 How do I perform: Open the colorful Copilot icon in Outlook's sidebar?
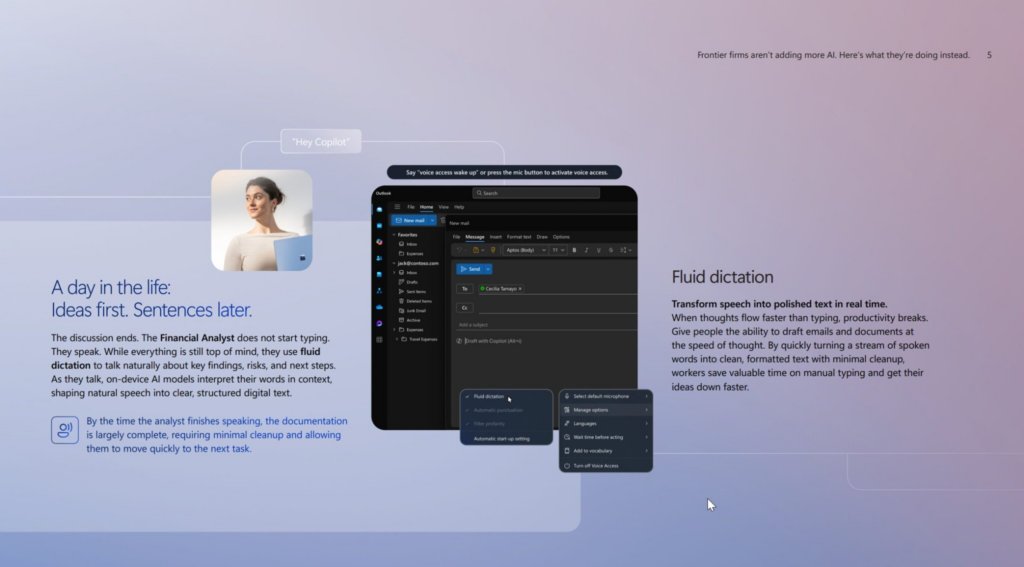click(379, 242)
